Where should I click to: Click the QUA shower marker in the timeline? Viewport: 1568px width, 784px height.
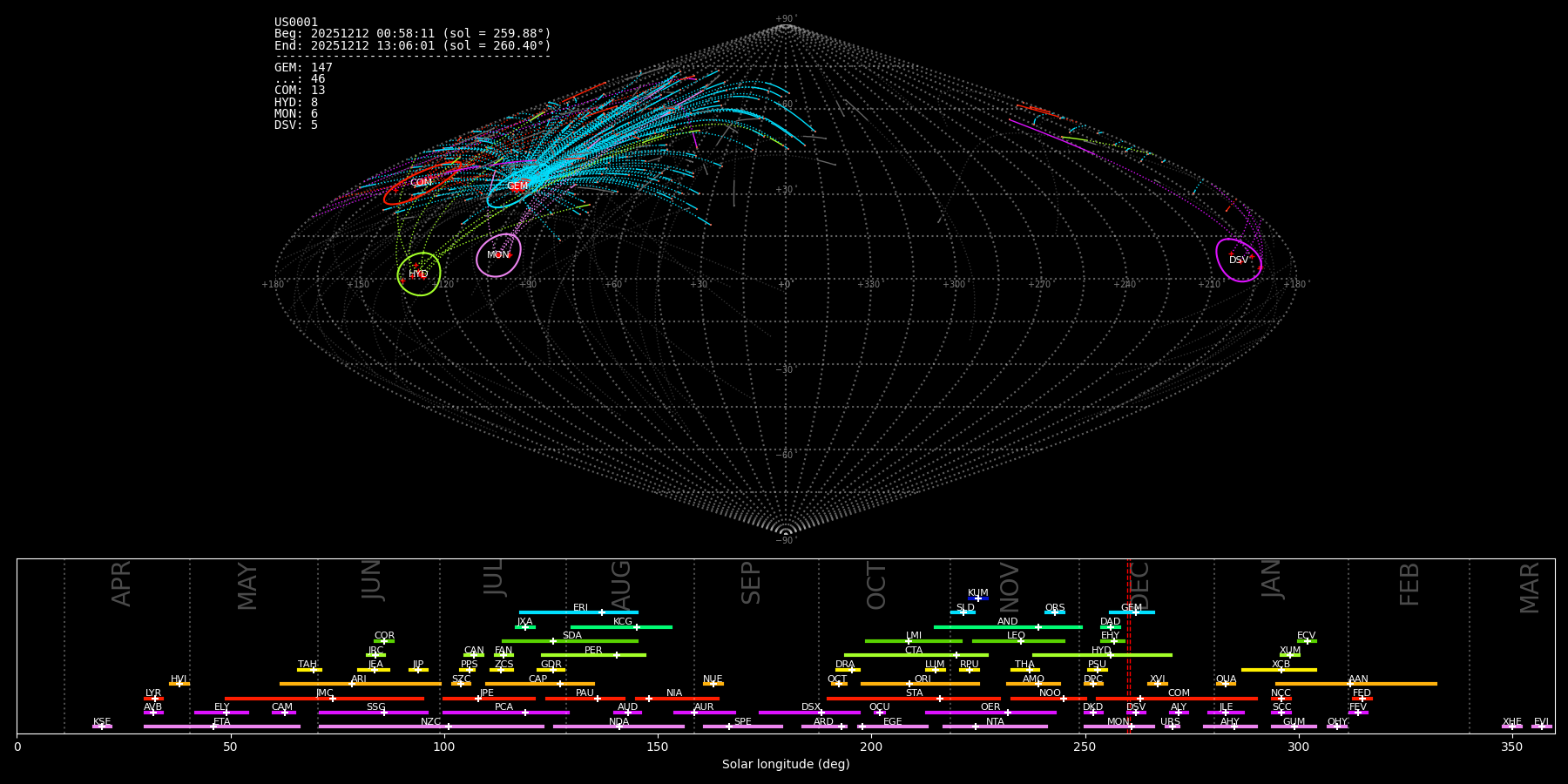1226,684
